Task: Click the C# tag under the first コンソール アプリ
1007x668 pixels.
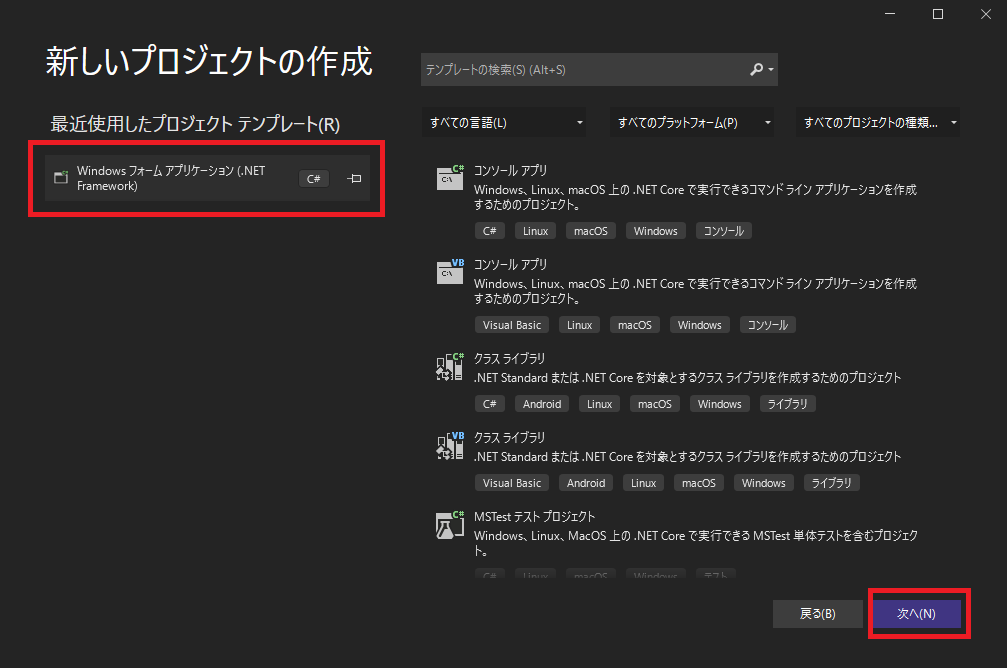Action: coord(489,231)
